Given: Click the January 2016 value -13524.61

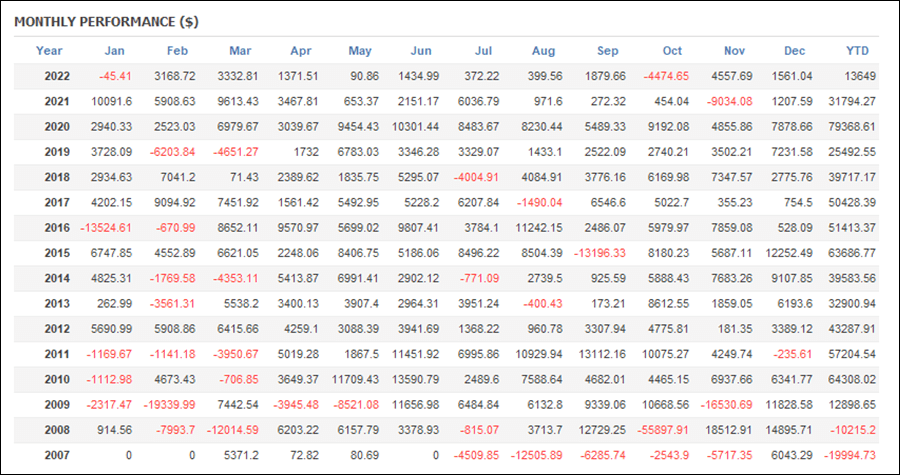Looking at the screenshot, I should tap(106, 228).
